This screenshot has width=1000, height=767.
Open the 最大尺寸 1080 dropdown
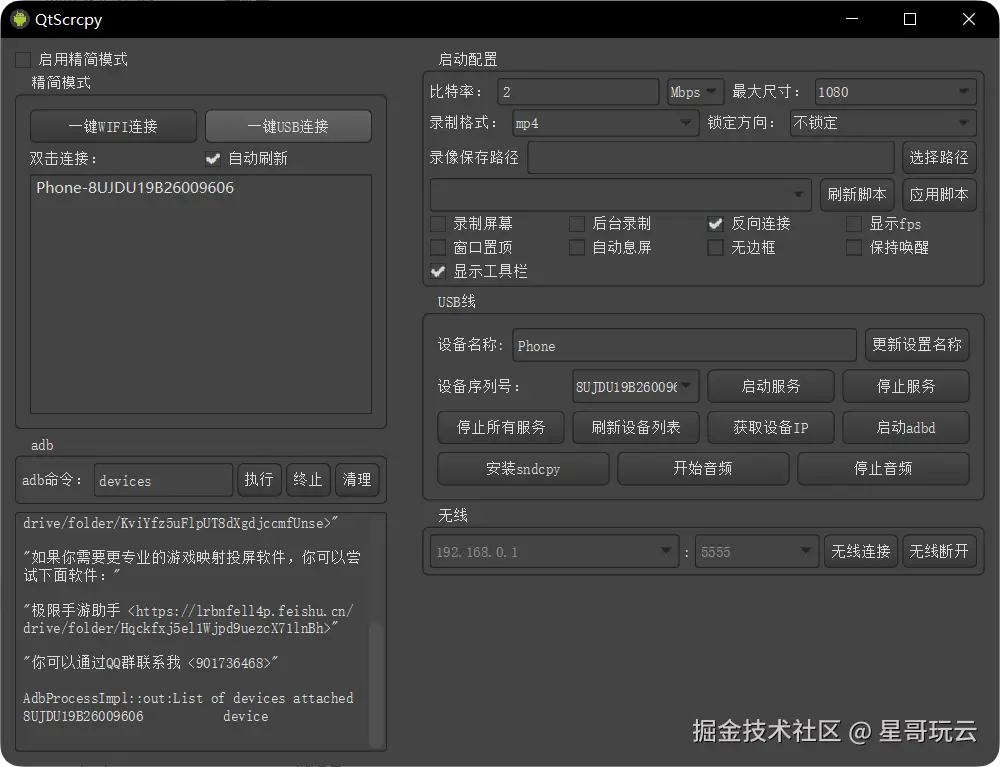pyautogui.click(x=895, y=92)
